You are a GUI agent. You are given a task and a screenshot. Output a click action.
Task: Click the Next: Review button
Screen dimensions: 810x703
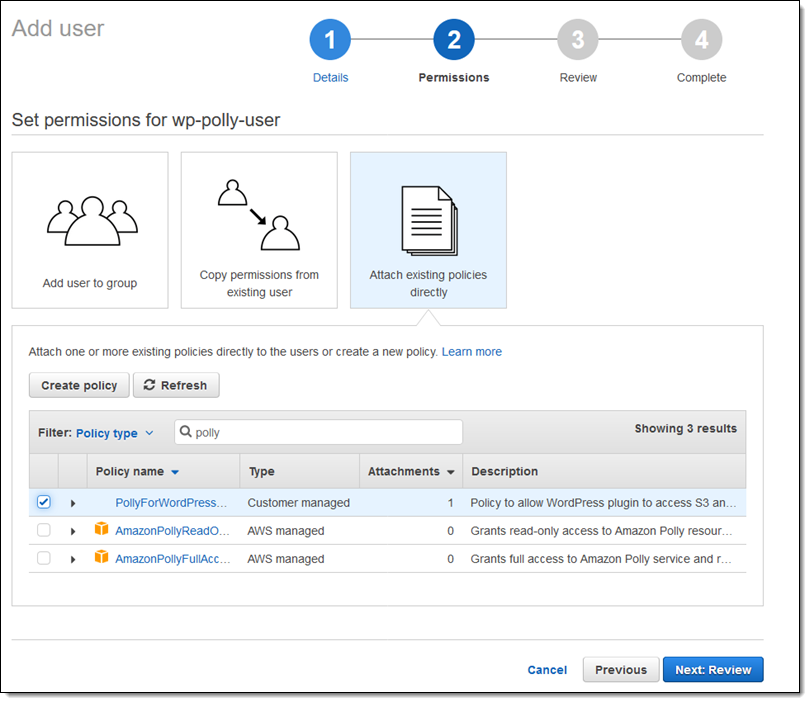click(x=712, y=670)
